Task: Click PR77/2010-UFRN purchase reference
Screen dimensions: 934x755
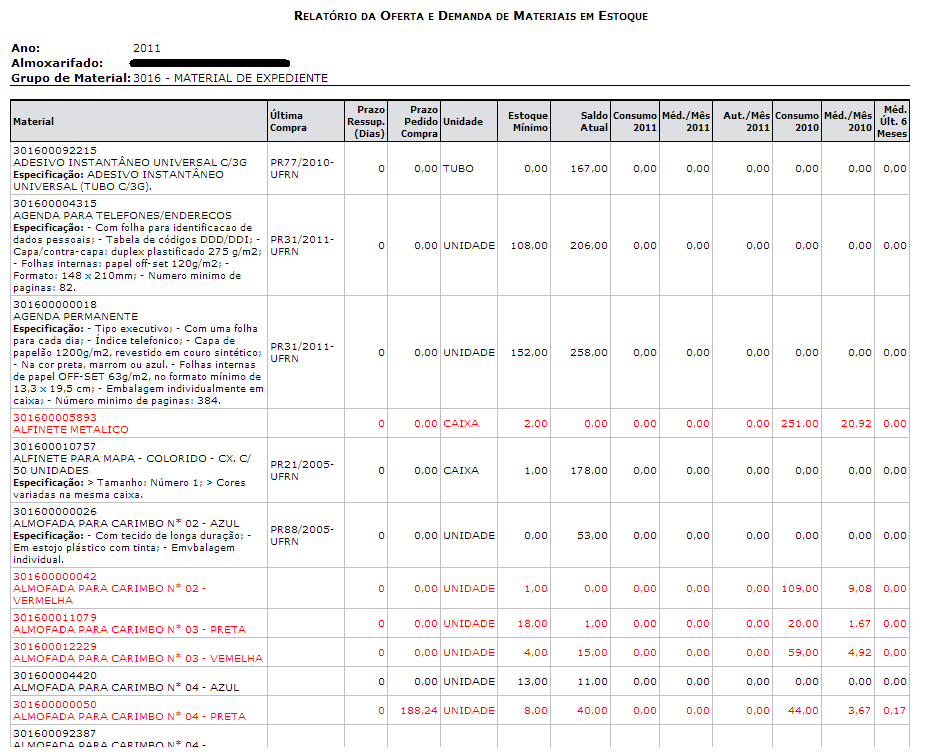Action: [302, 169]
